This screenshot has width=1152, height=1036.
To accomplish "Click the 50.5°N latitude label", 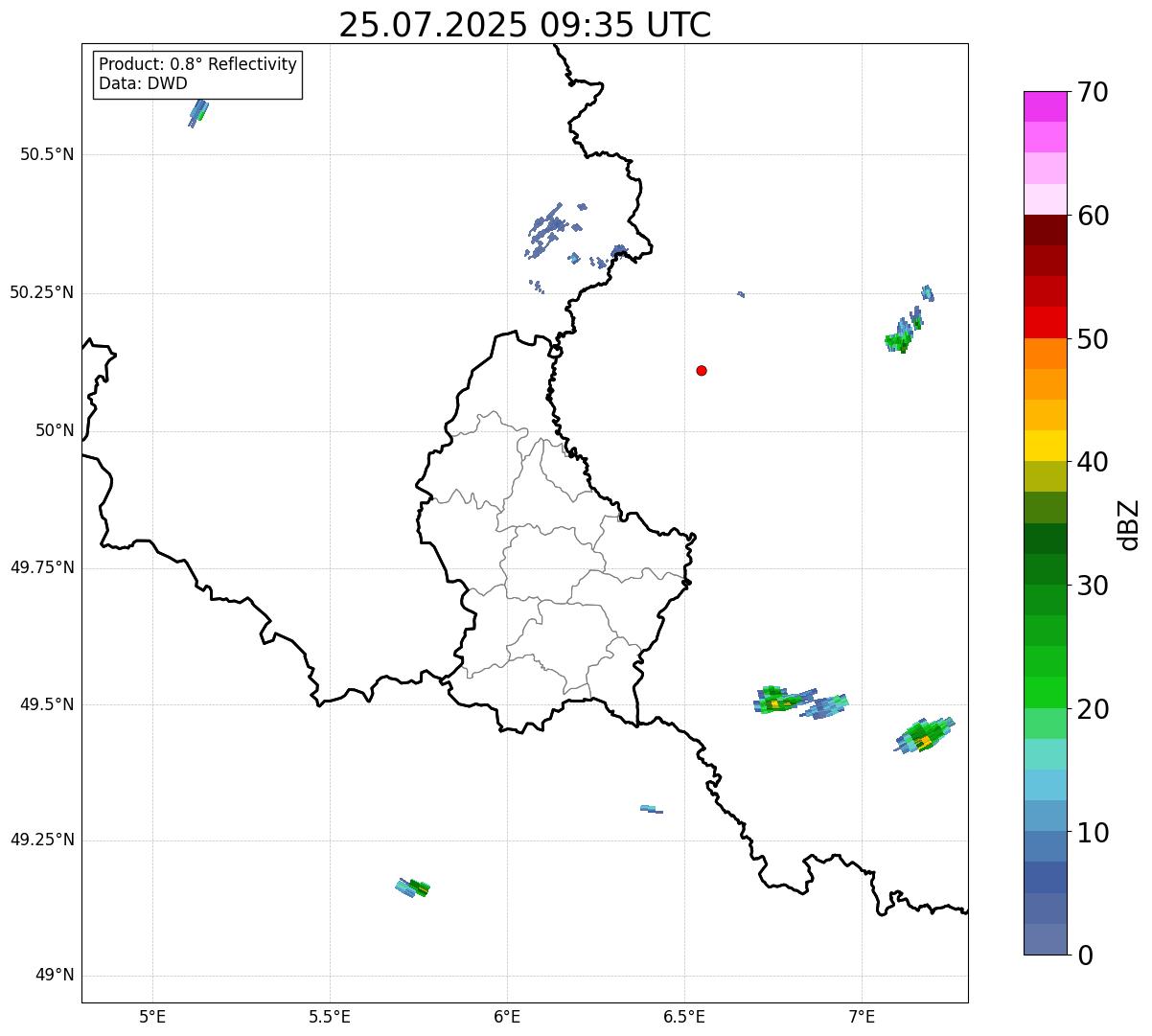I will pyautogui.click(x=47, y=154).
